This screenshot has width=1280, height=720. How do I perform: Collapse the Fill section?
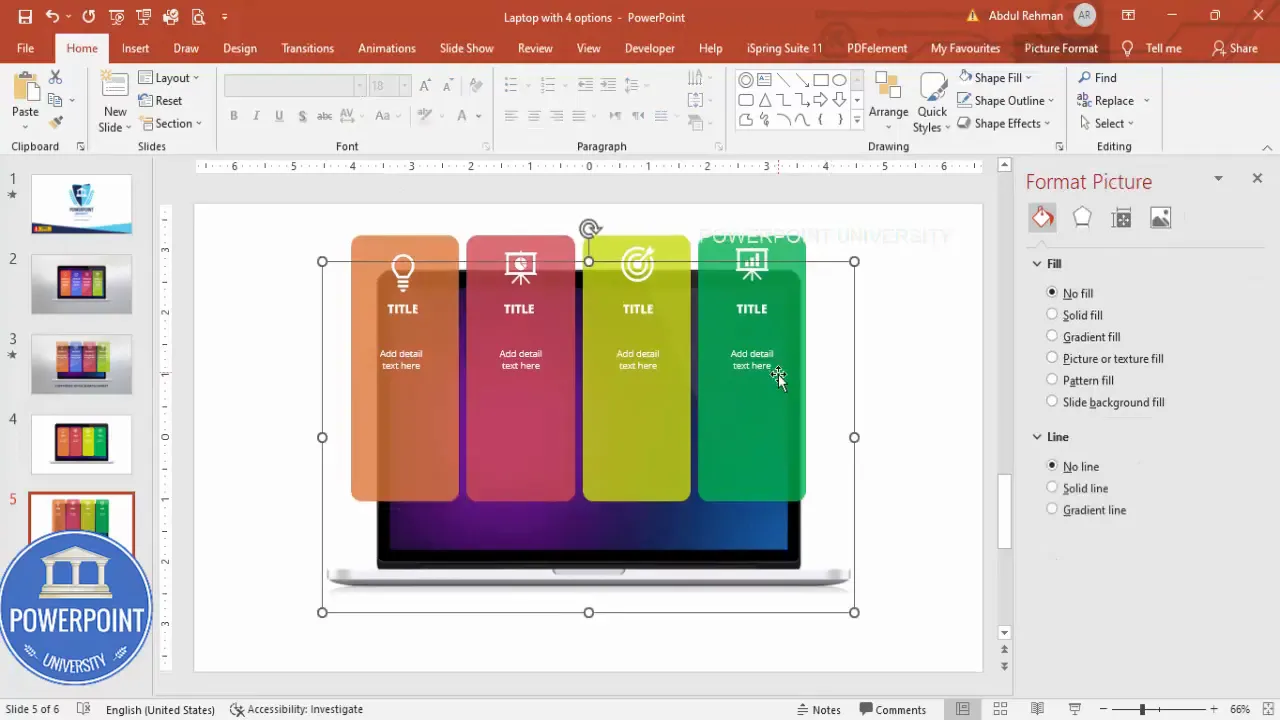pyautogui.click(x=1037, y=264)
